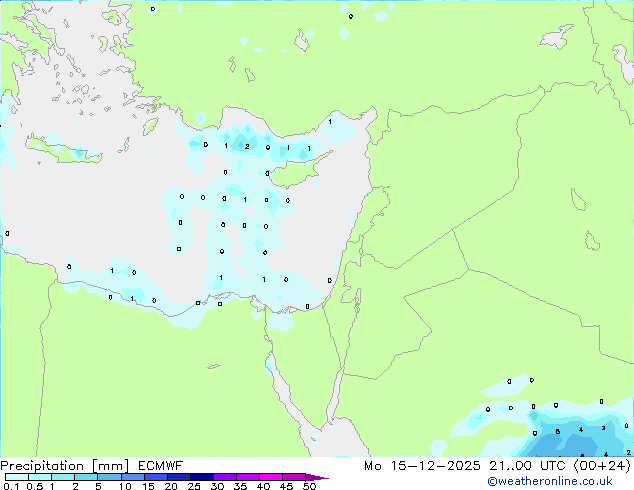Pick the 15–20 mm legend color swatch
Viewport: 634px width, 490px height.
coord(156,477)
